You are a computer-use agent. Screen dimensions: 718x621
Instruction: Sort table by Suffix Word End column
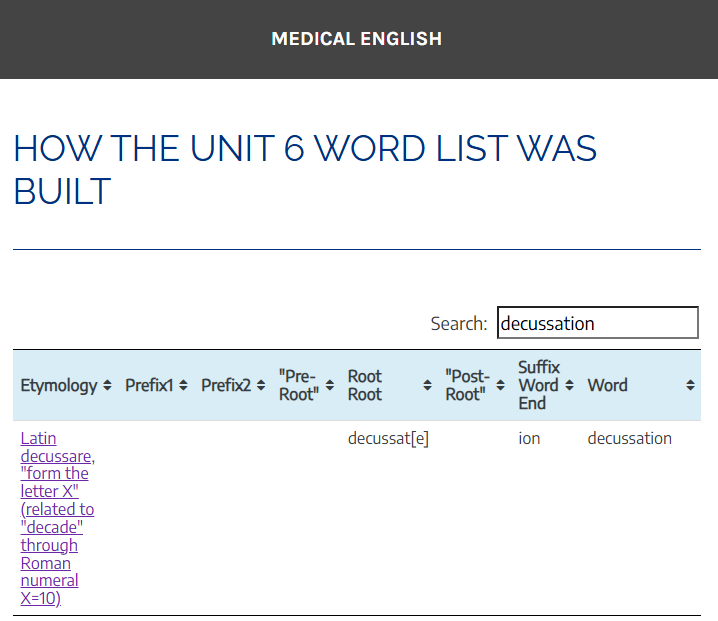coord(545,385)
